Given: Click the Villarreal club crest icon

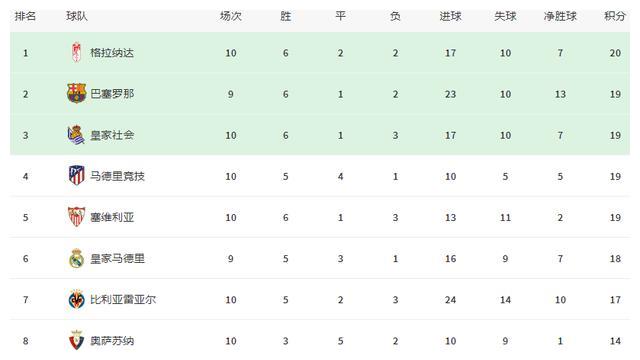Looking at the screenshot, I should click(x=76, y=300).
